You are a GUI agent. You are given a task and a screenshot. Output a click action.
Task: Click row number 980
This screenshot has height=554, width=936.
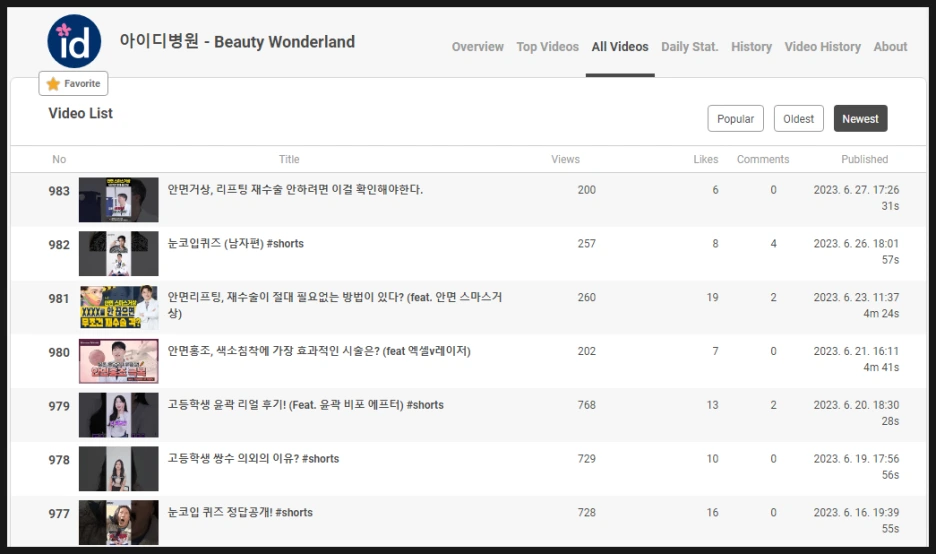(x=59, y=352)
